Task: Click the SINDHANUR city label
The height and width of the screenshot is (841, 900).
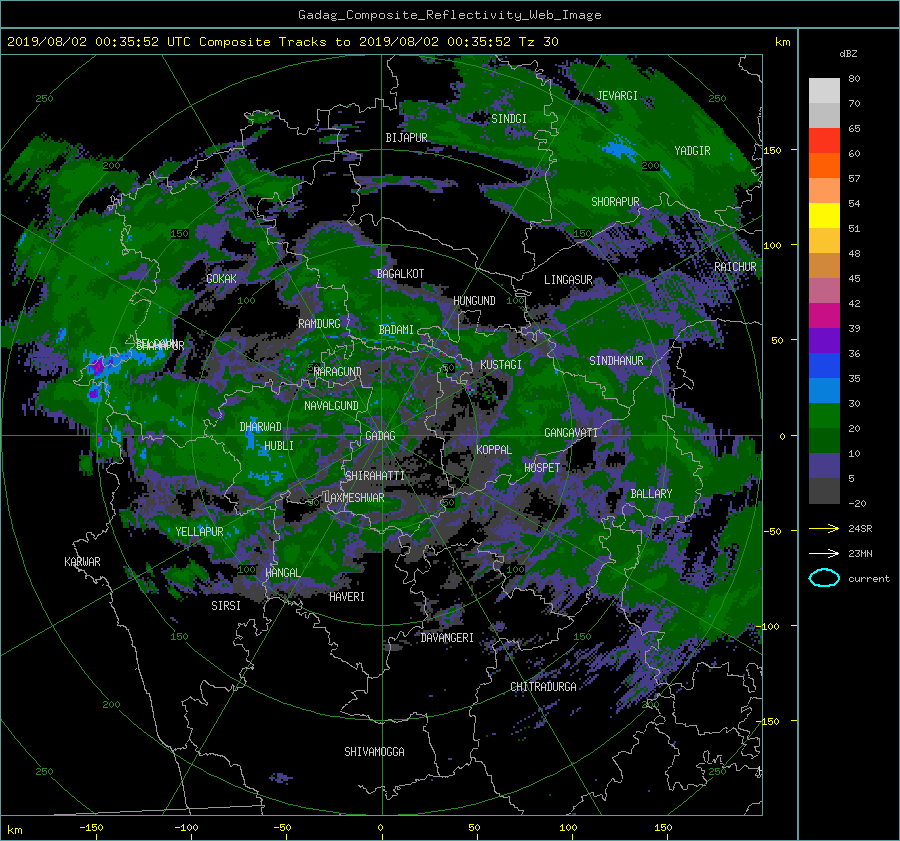Action: [616, 361]
